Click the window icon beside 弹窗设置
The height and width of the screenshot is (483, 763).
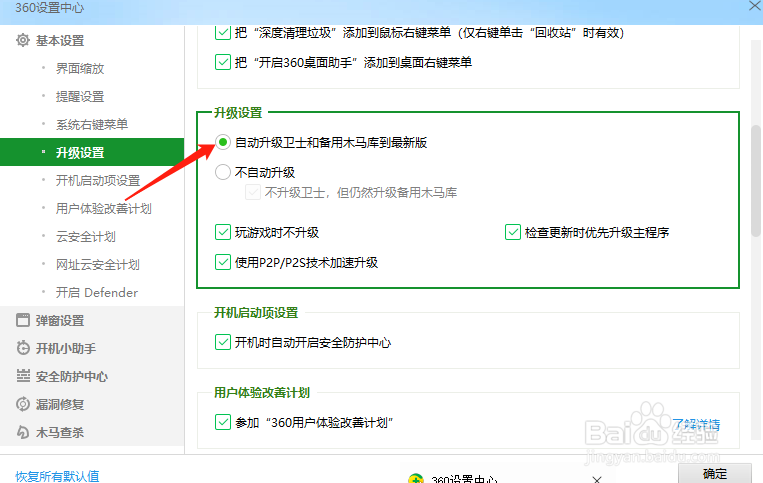(x=23, y=320)
